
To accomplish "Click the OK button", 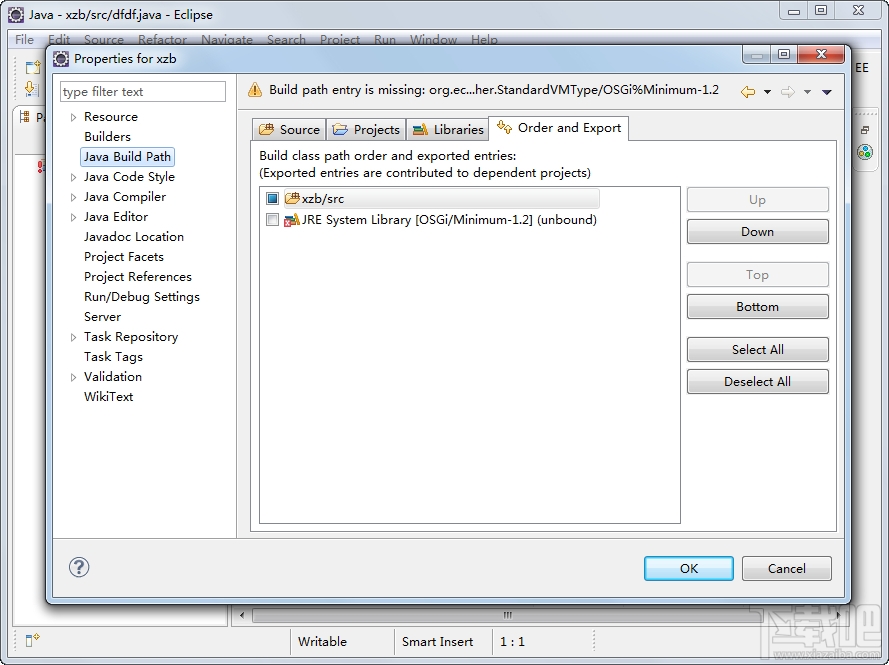I will point(688,567).
